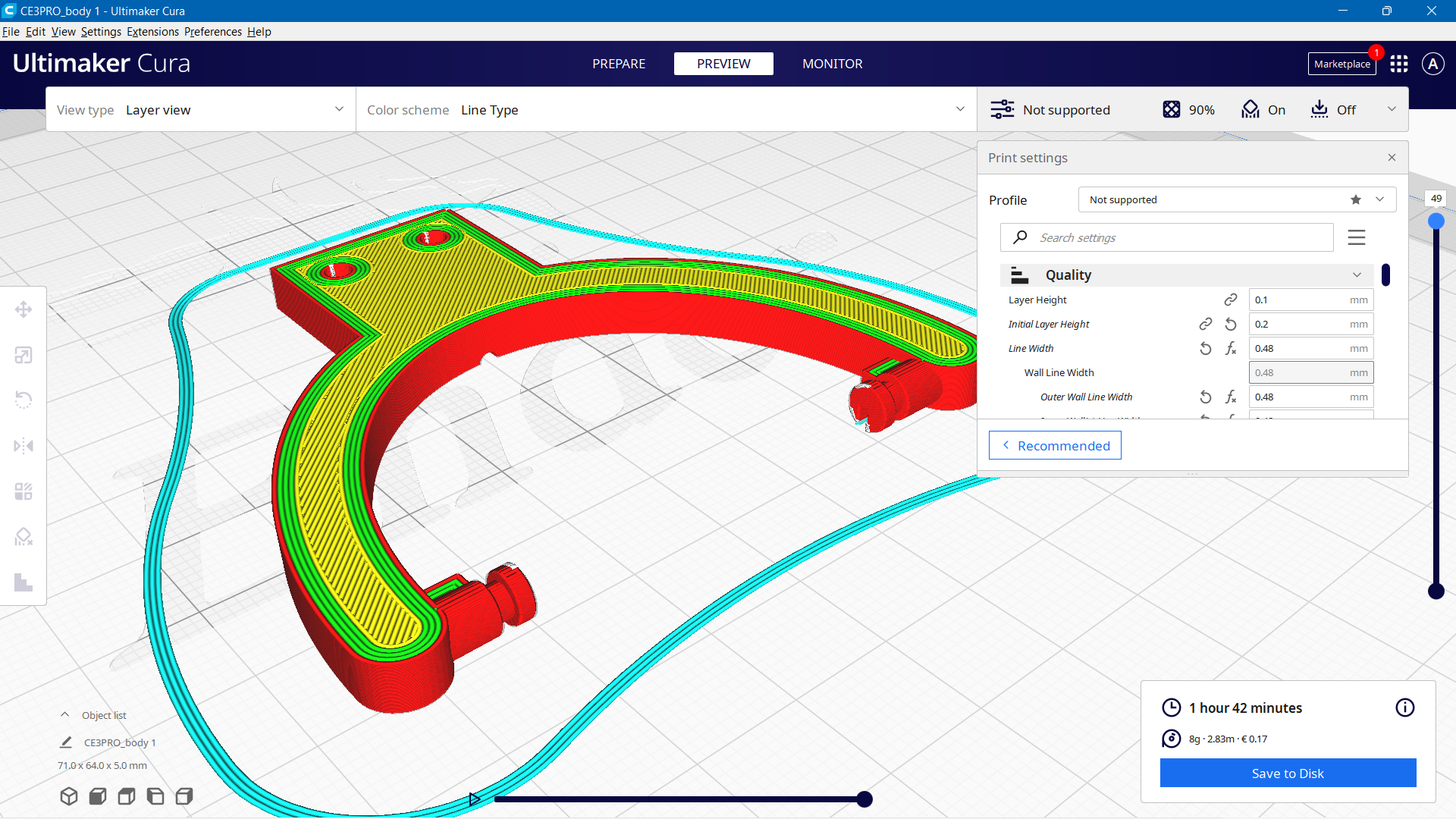Open Per Model Settings tool

24,491
